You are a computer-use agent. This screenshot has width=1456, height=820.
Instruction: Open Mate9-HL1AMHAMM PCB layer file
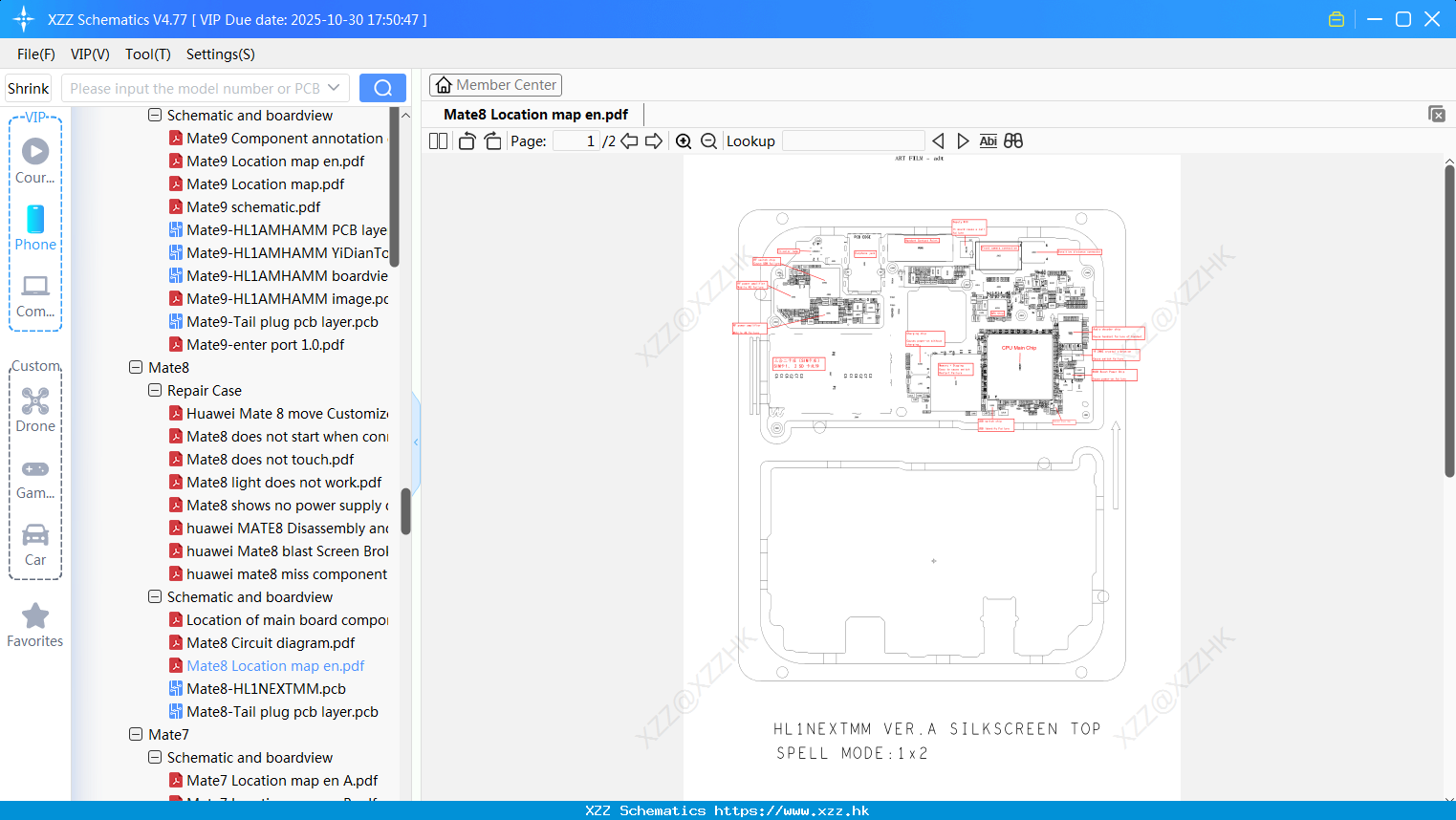(287, 229)
